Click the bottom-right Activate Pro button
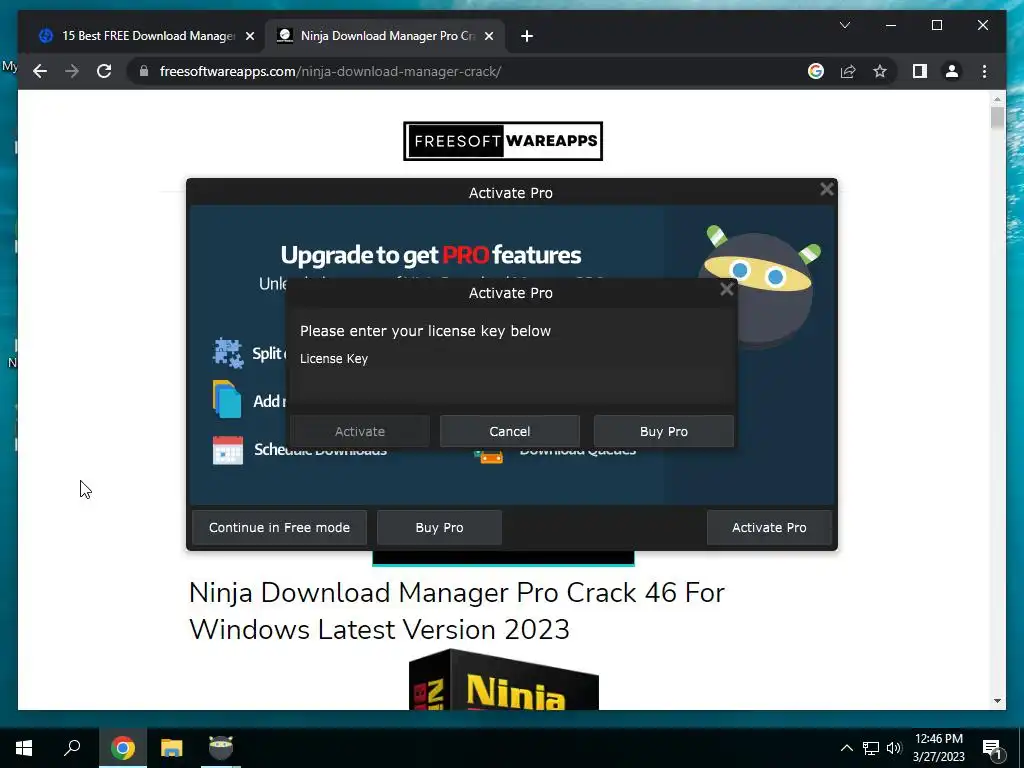Screen dimensions: 1024x768 [769, 527]
